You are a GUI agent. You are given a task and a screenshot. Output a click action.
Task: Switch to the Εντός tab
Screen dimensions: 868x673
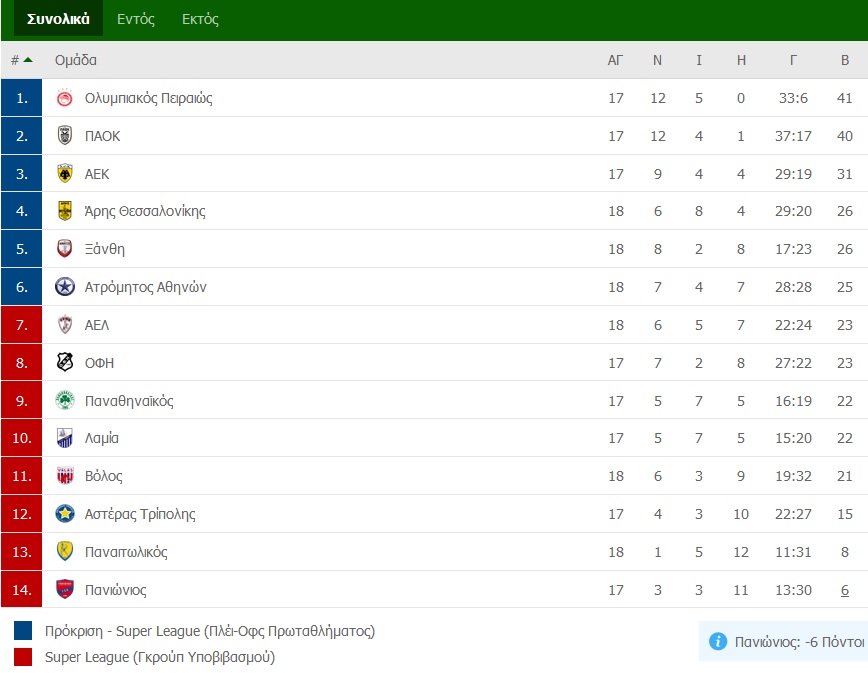pos(136,19)
